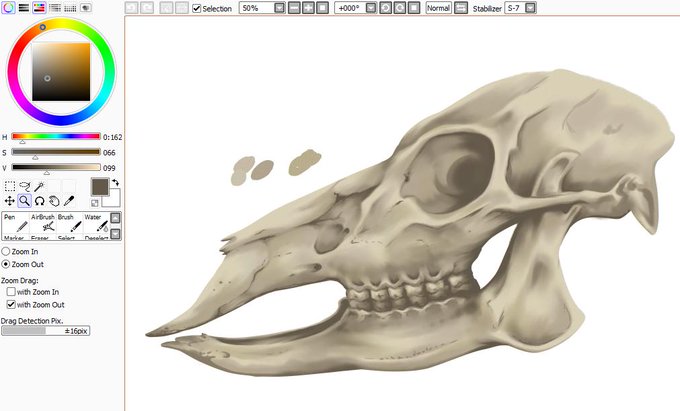Image resolution: width=680 pixels, height=411 pixels.
Task: Toggle the scratchpad panel icon
Action: 86,7
